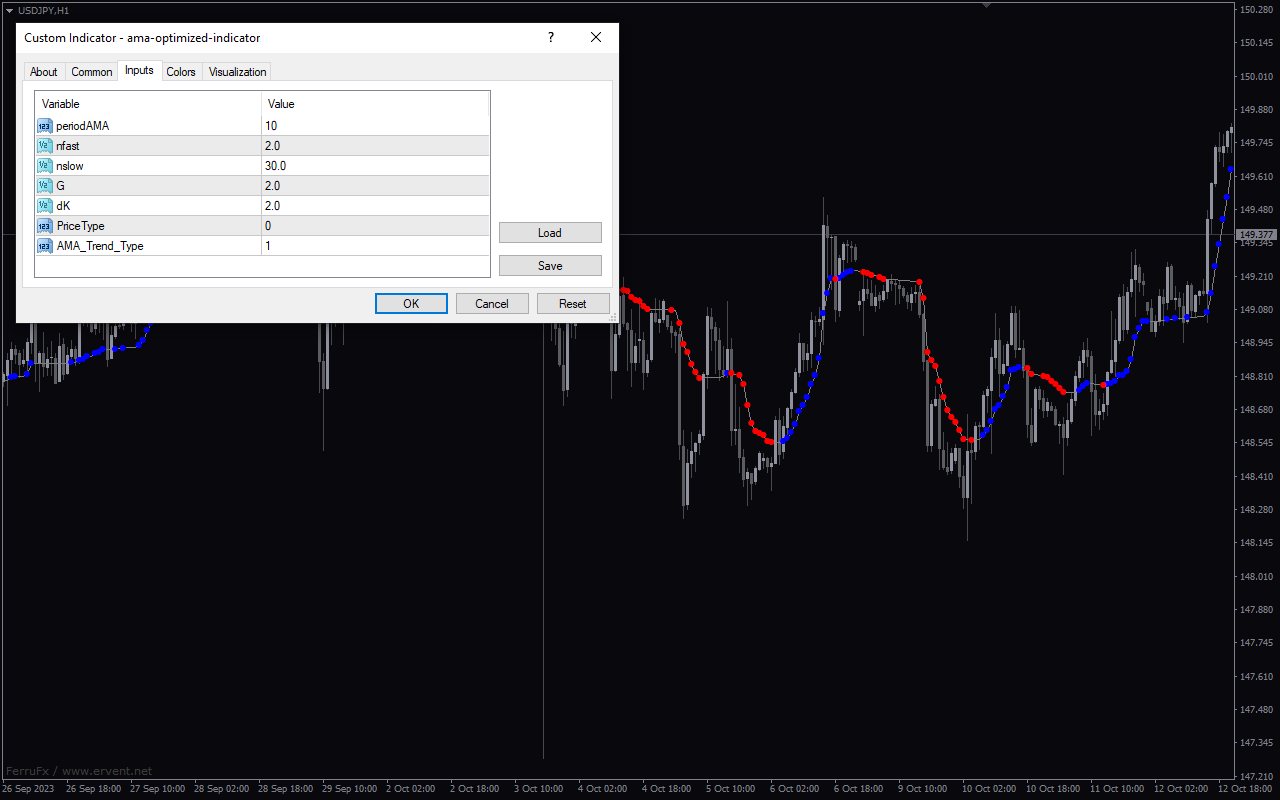The width and height of the screenshot is (1280, 800).
Task: Select the G variable name
Action: point(61,186)
